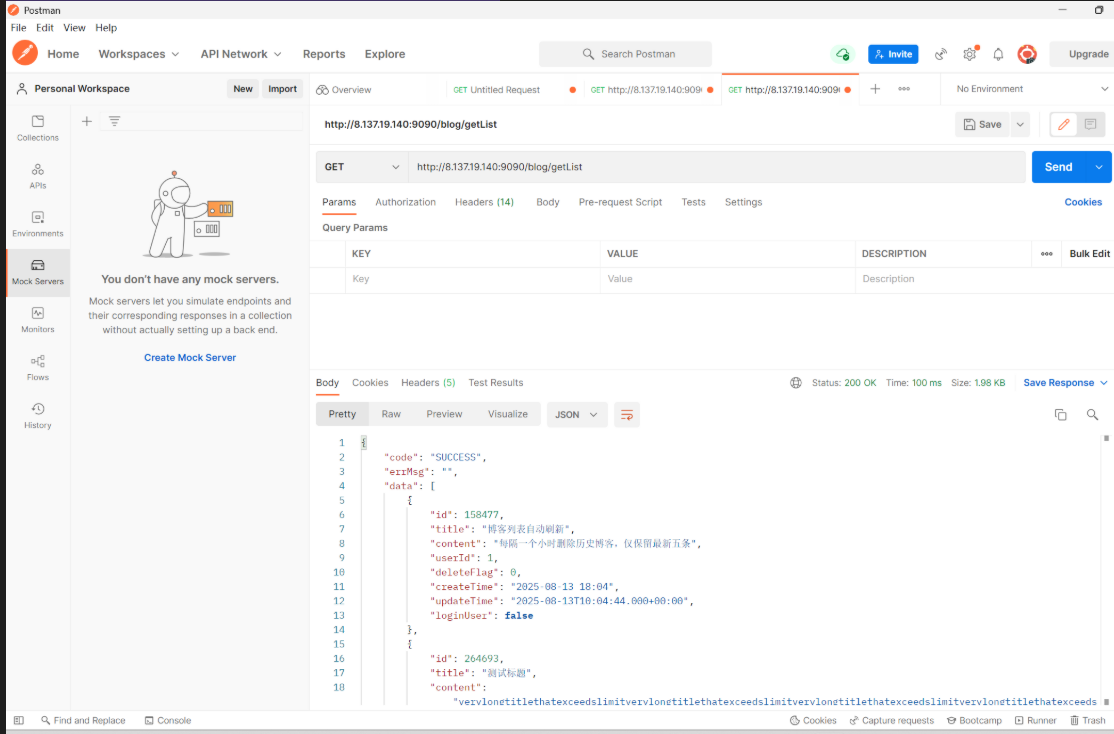
Task: Open the Monitors sidebar panel
Action: pos(38,320)
